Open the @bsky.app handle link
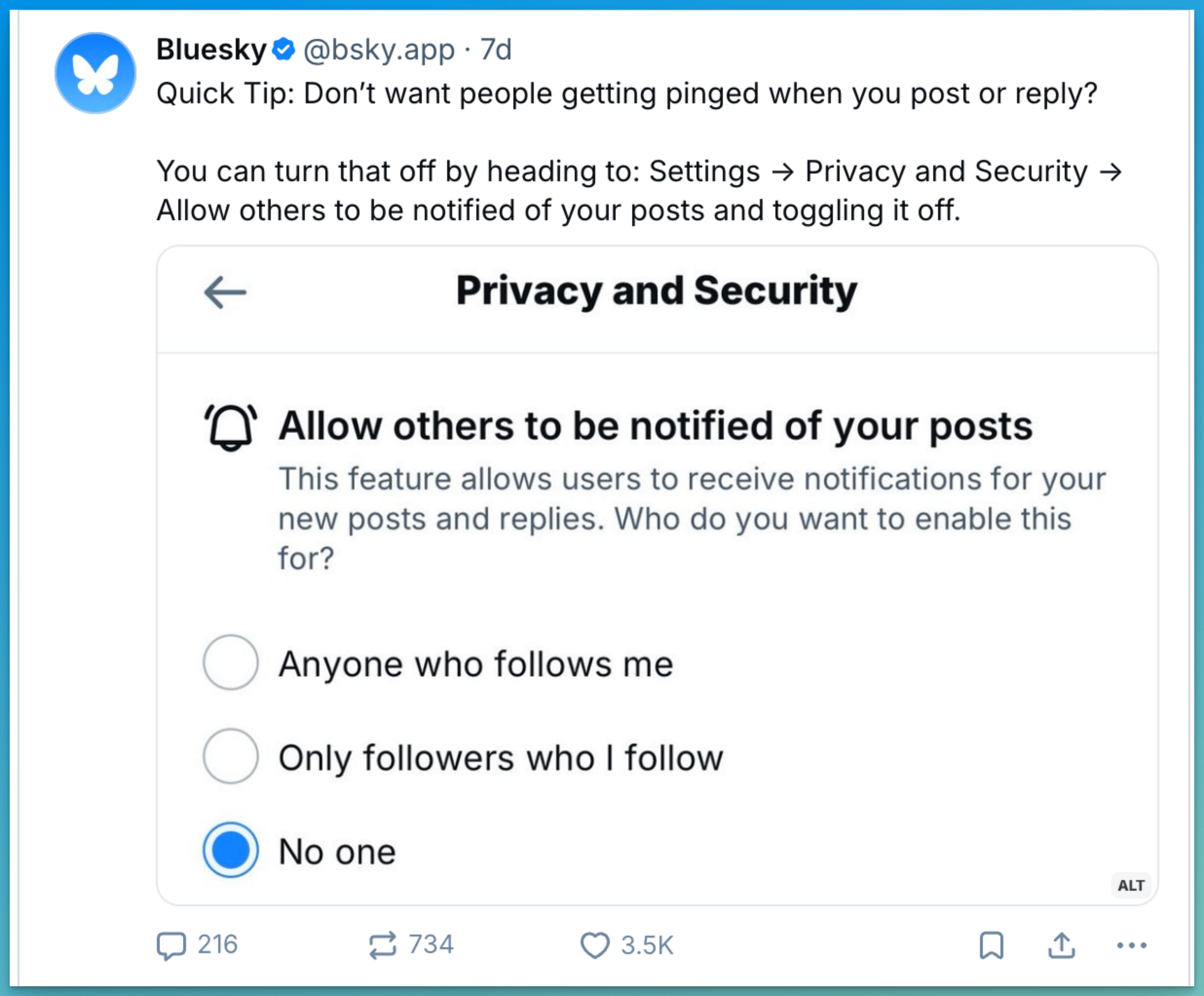 [379, 50]
